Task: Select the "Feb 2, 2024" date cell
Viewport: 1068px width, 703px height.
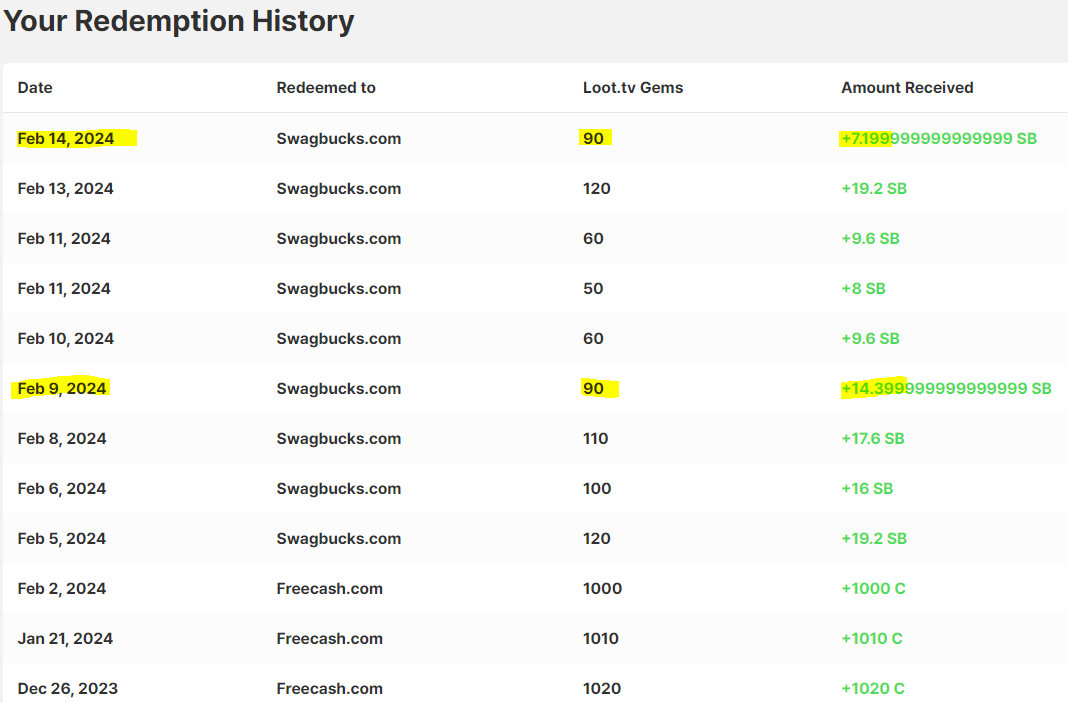Action: coord(62,589)
